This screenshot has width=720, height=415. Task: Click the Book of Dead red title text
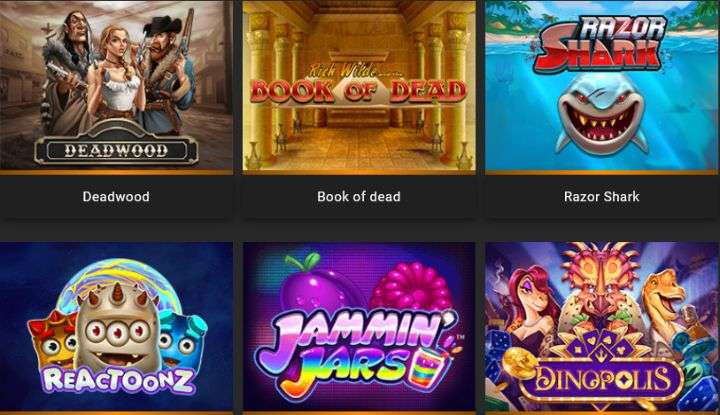coord(359,91)
